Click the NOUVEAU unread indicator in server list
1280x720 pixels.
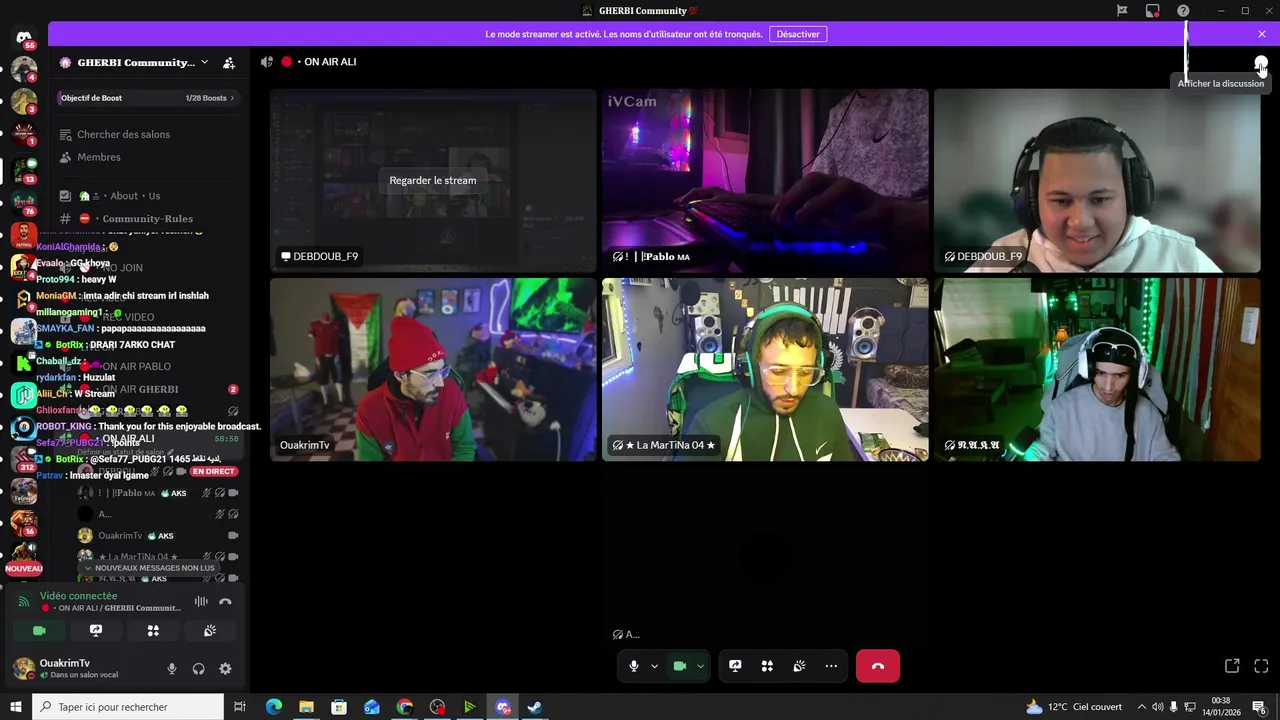[24, 568]
